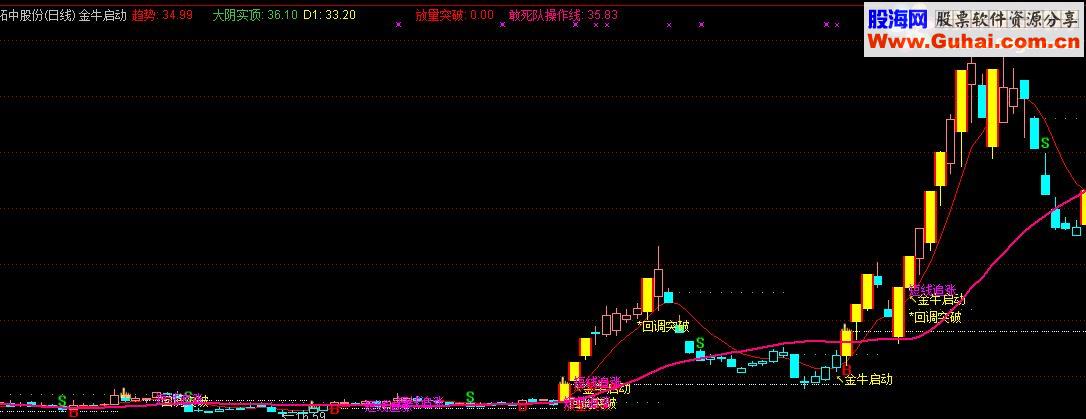Select the 敢死队操作线: 35.83 readout
1086x419 pixels.
click(562, 15)
